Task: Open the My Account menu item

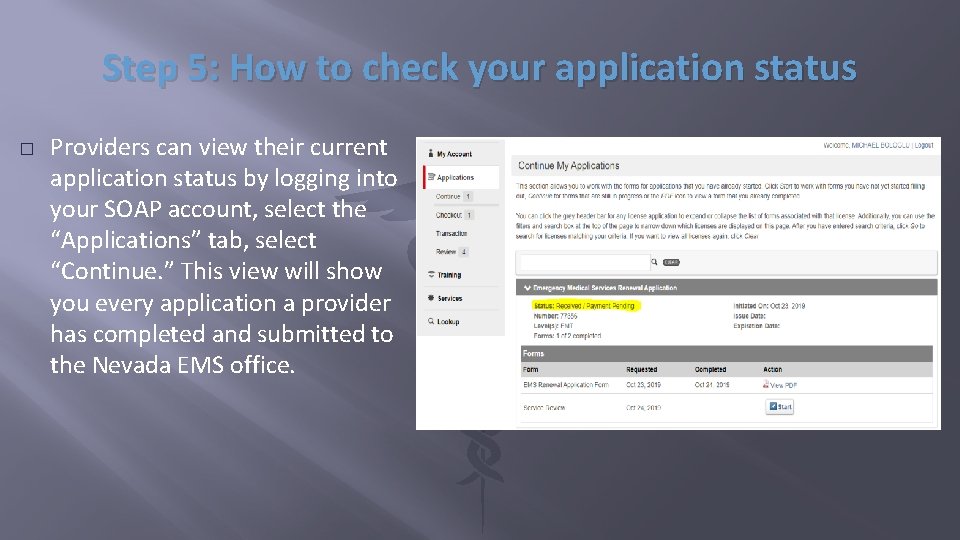Action: coord(454,154)
